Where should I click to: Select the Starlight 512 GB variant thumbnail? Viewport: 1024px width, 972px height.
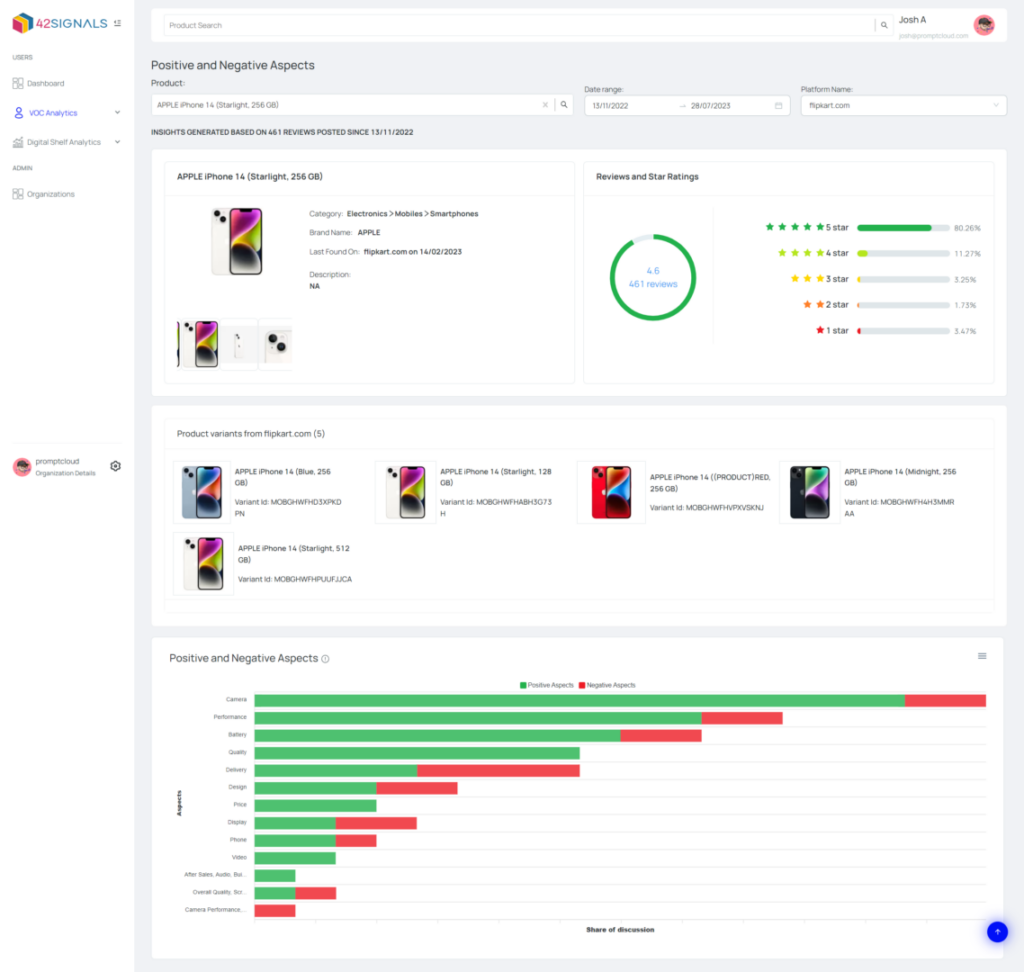pyautogui.click(x=203, y=563)
